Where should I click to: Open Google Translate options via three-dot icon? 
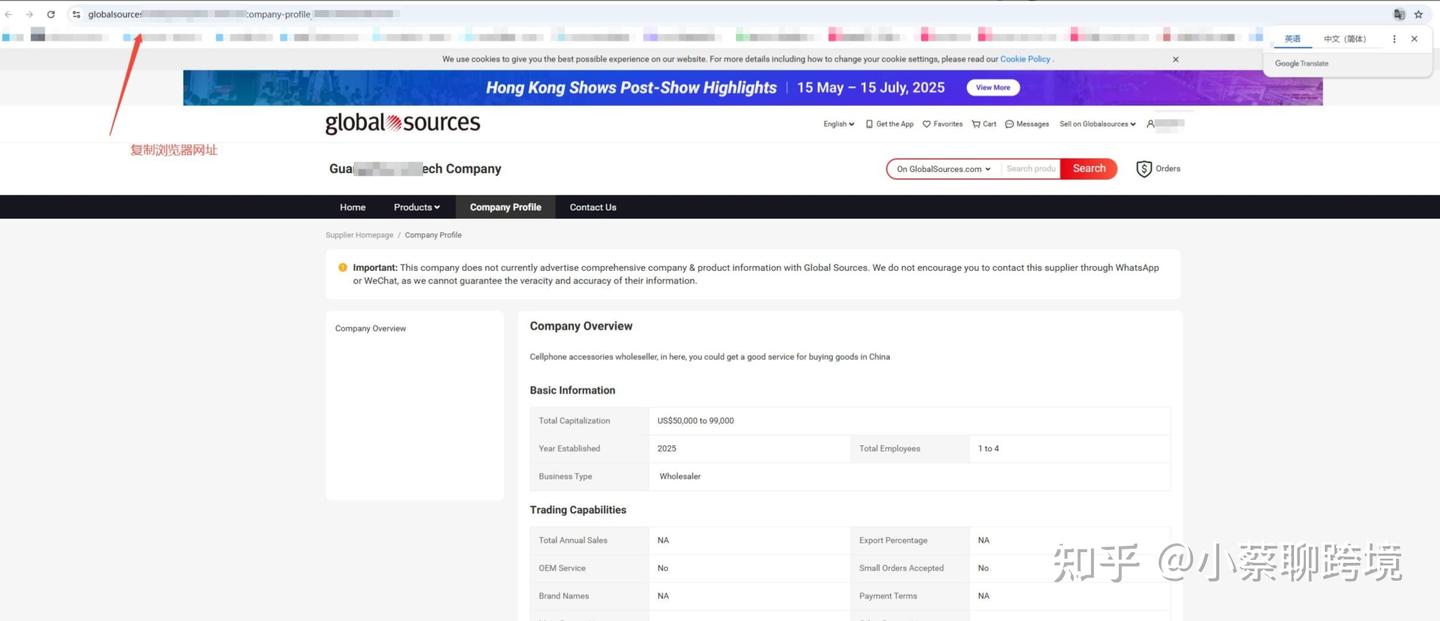click(x=1394, y=38)
